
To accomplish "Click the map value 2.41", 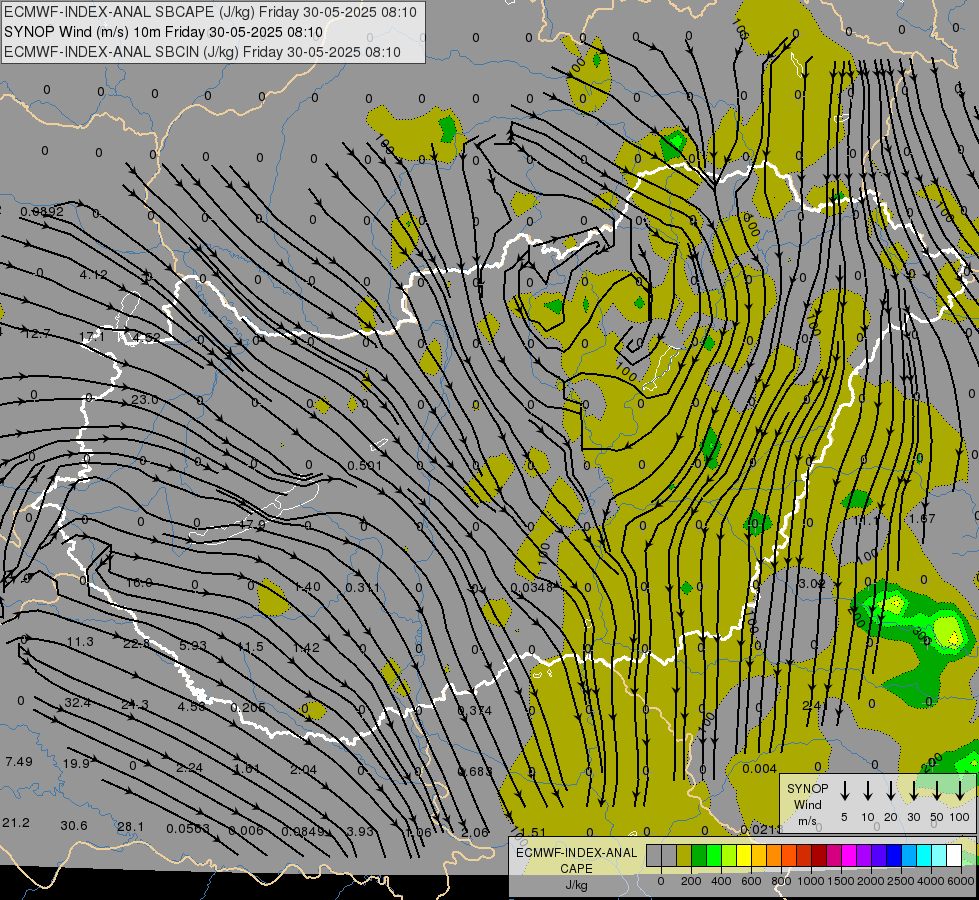I will (x=815, y=705).
